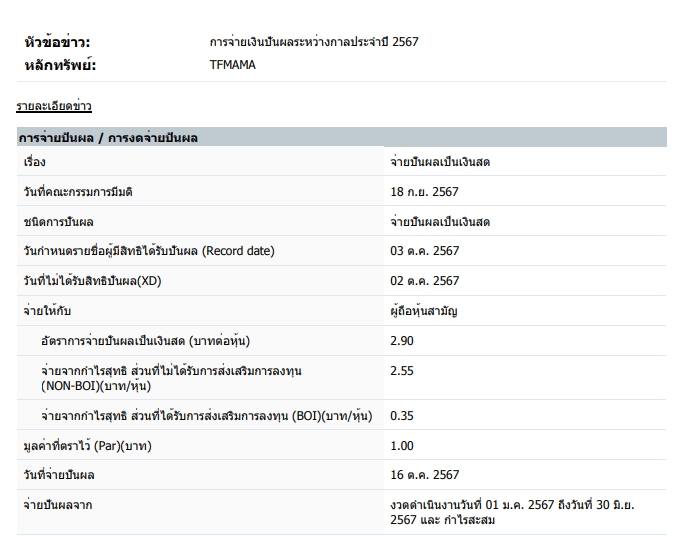Click the XD date value 02 ต.ค. 2567
Image resolution: width=686 pixels, height=536 pixels.
click(425, 281)
